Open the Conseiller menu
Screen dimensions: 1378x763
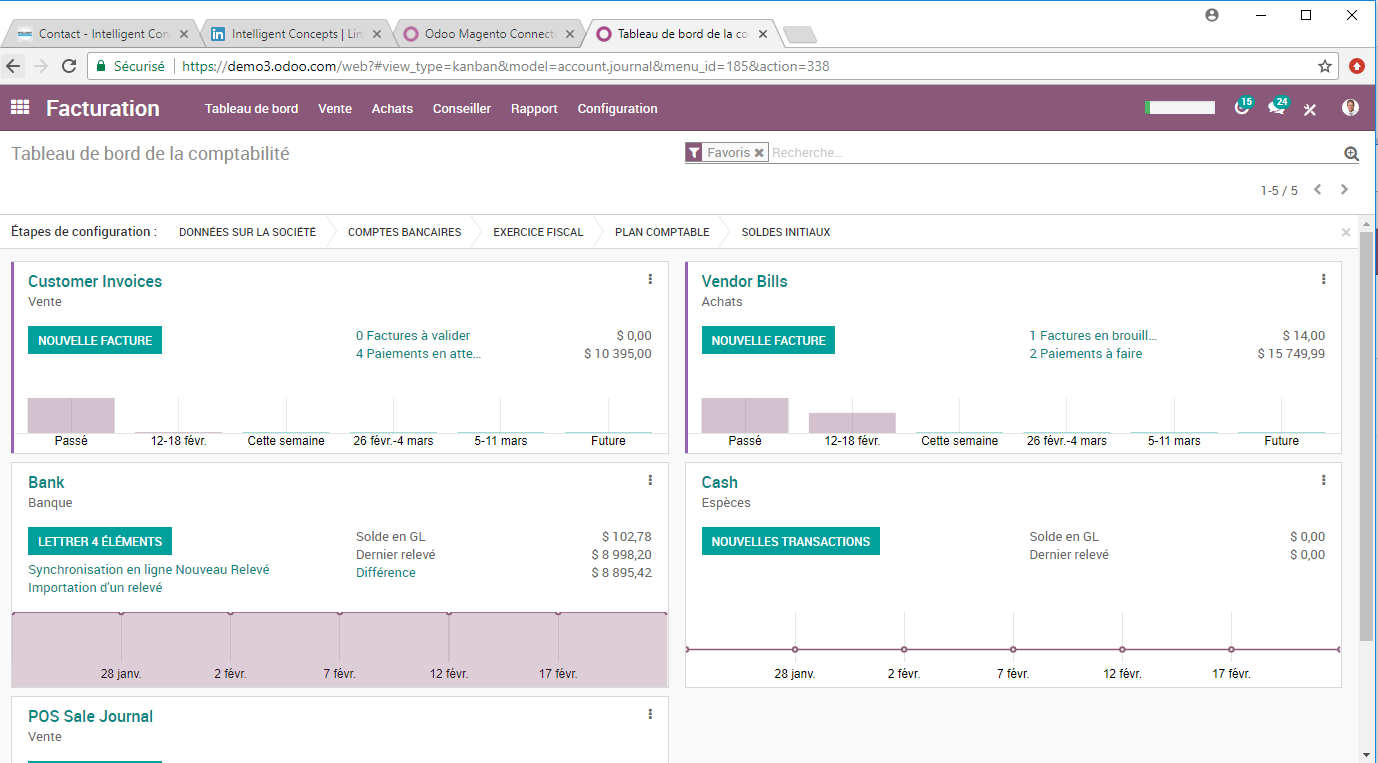(x=461, y=108)
